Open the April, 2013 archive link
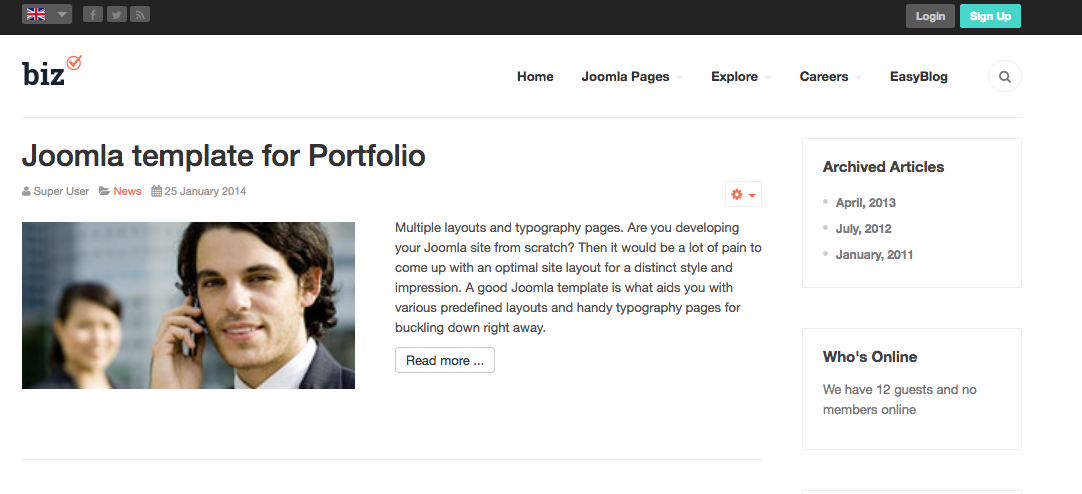 click(864, 202)
